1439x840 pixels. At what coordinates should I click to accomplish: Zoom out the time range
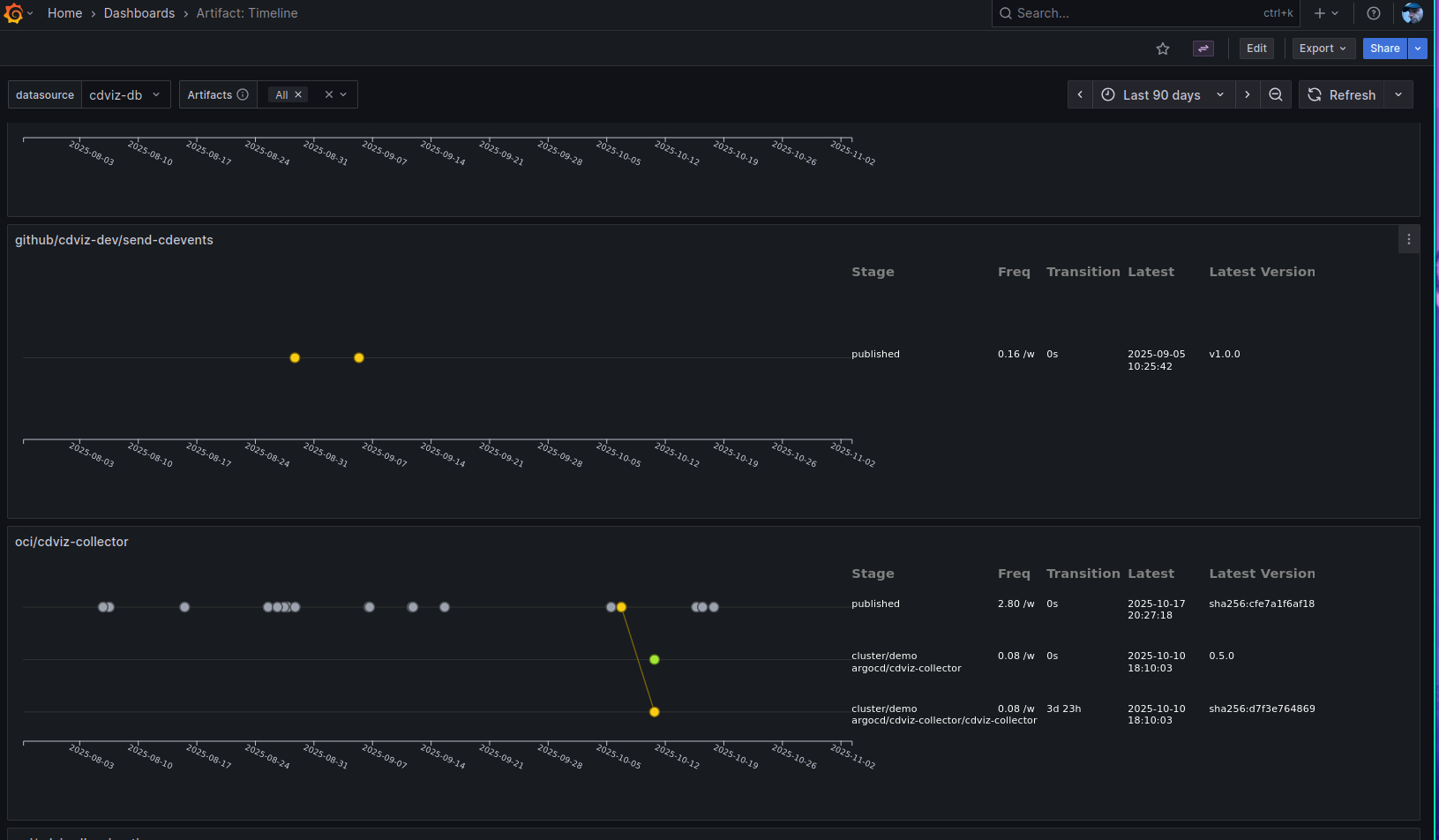1276,94
